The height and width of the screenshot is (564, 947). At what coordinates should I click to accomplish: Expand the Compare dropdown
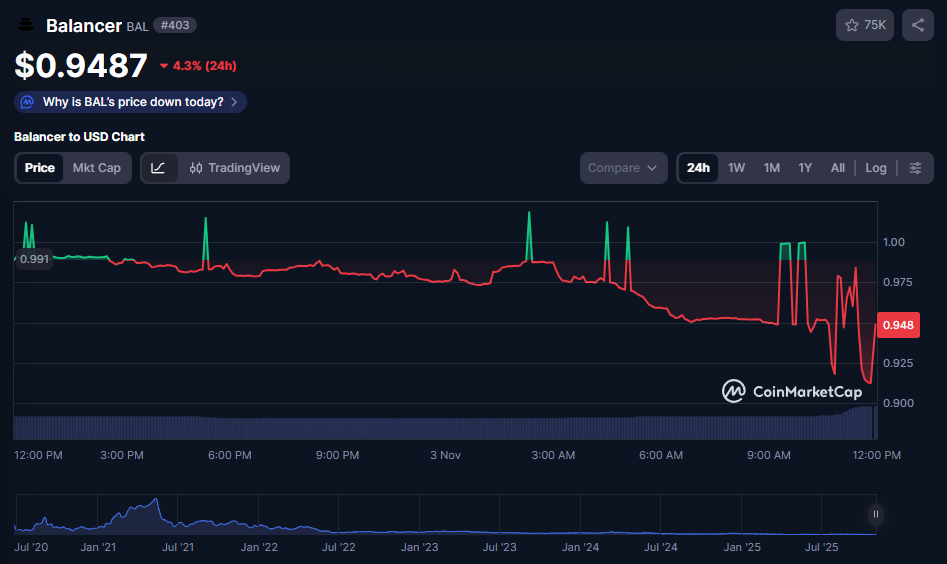click(623, 168)
